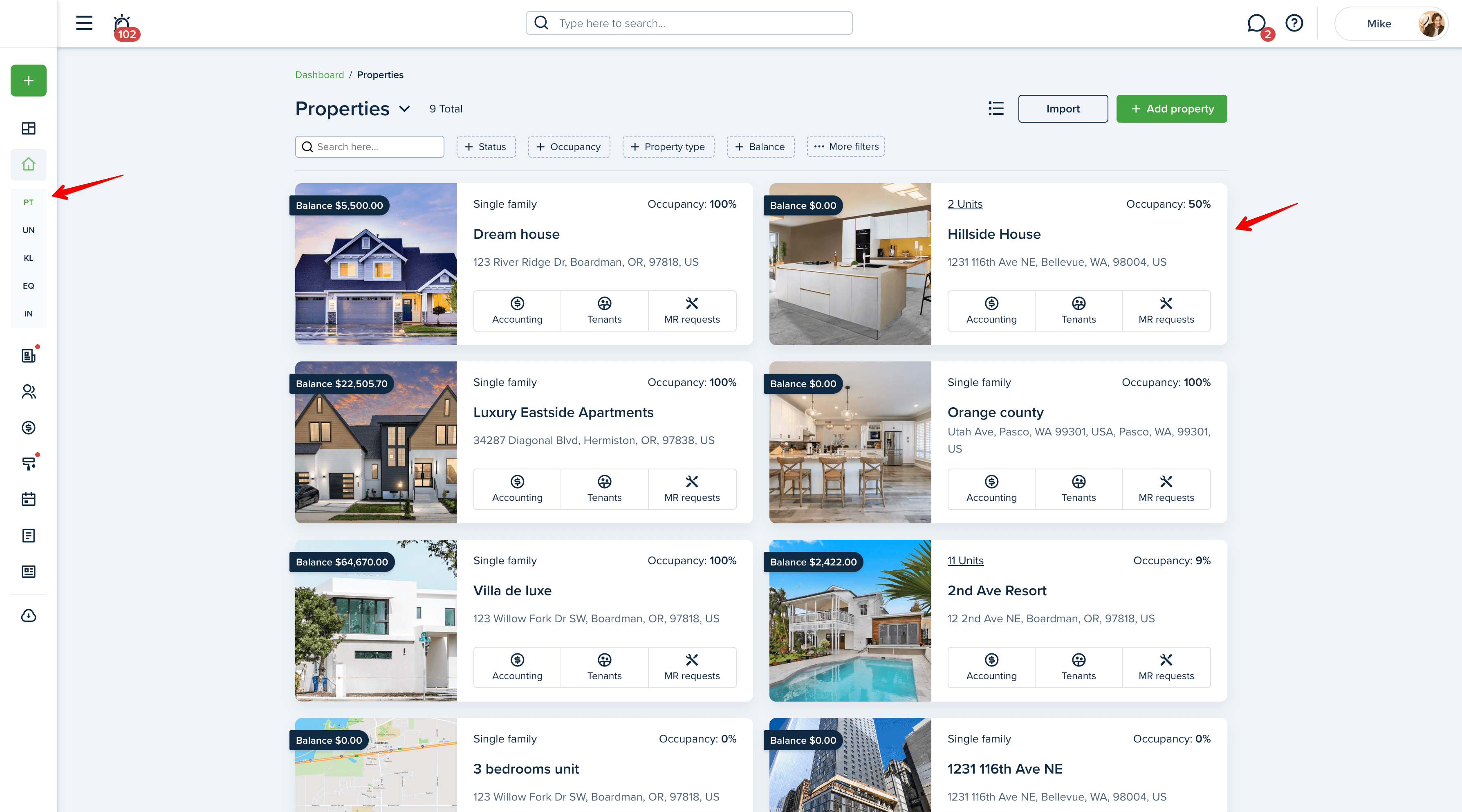This screenshot has height=812, width=1462.
Task: Expand the Properties title dropdown chevron
Action: click(x=405, y=109)
